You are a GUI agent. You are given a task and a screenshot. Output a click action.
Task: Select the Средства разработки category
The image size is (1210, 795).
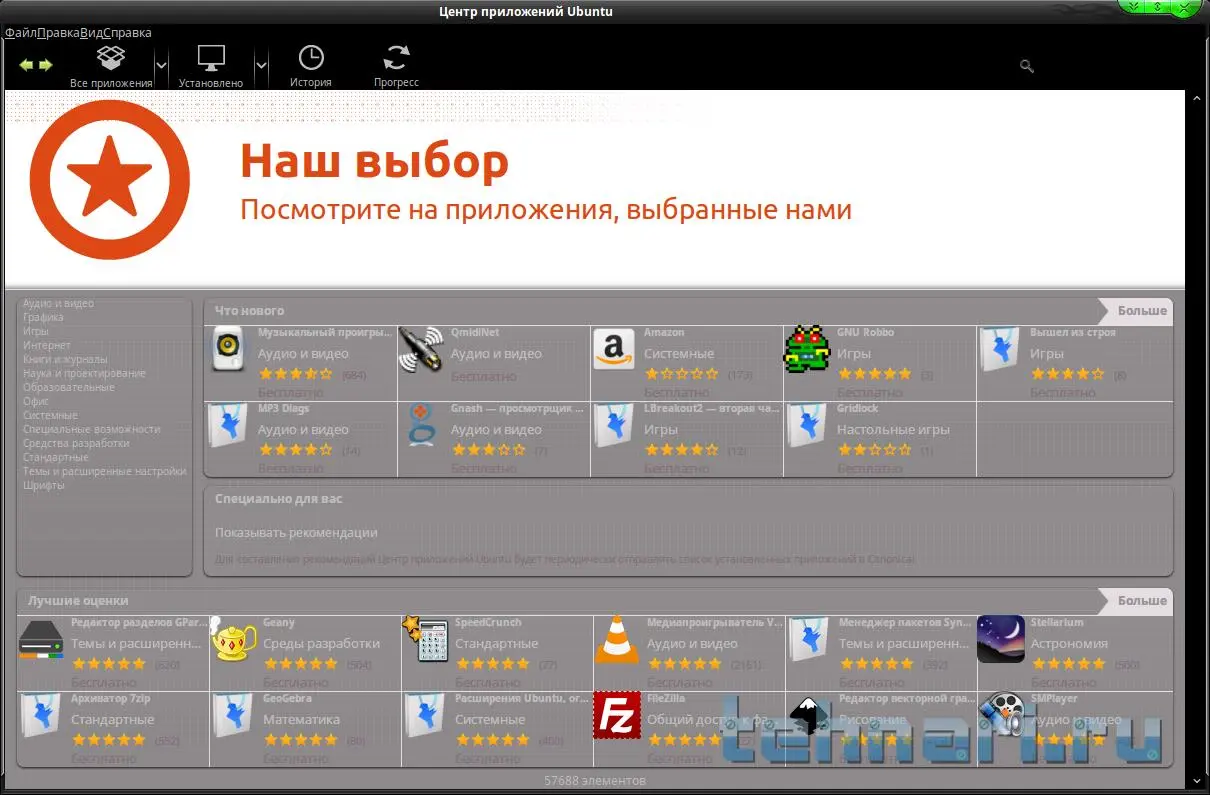76,443
